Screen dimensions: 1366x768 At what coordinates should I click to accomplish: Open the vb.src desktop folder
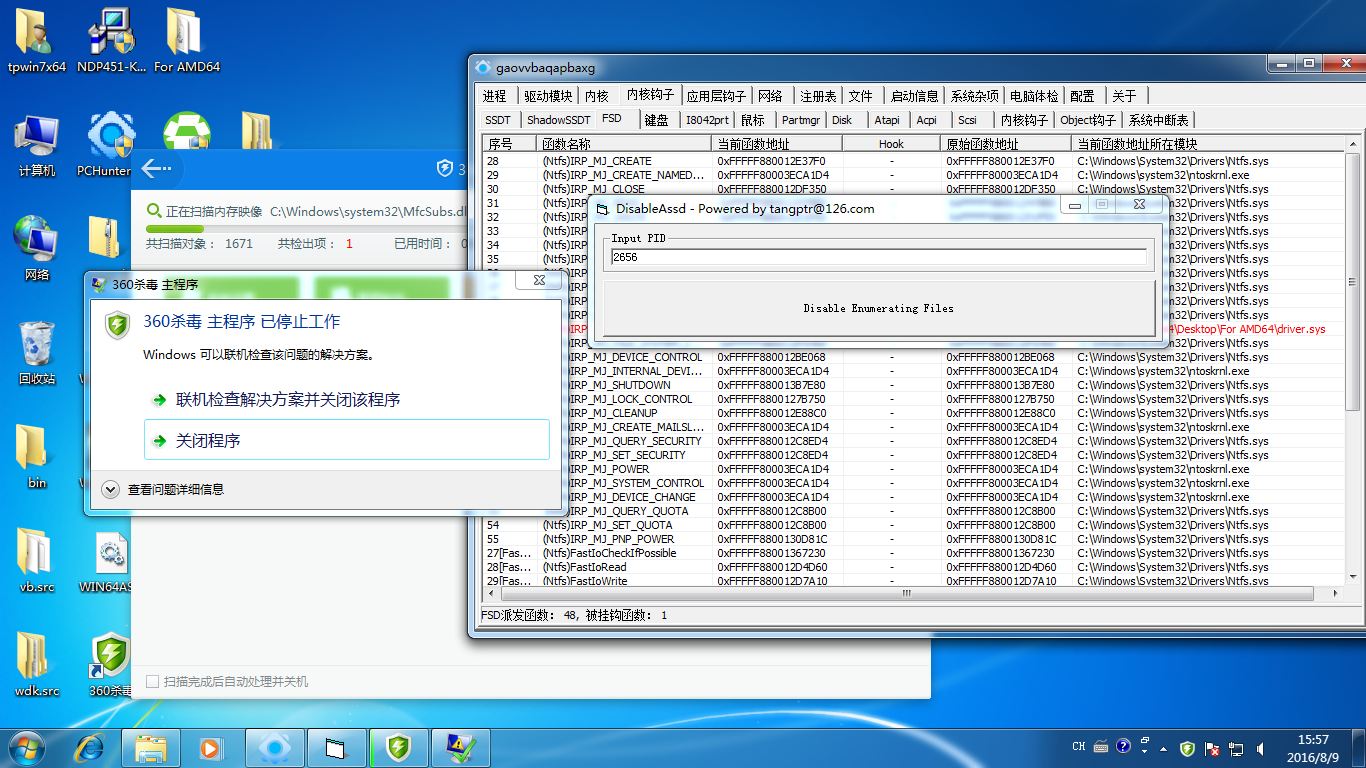pyautogui.click(x=37, y=562)
